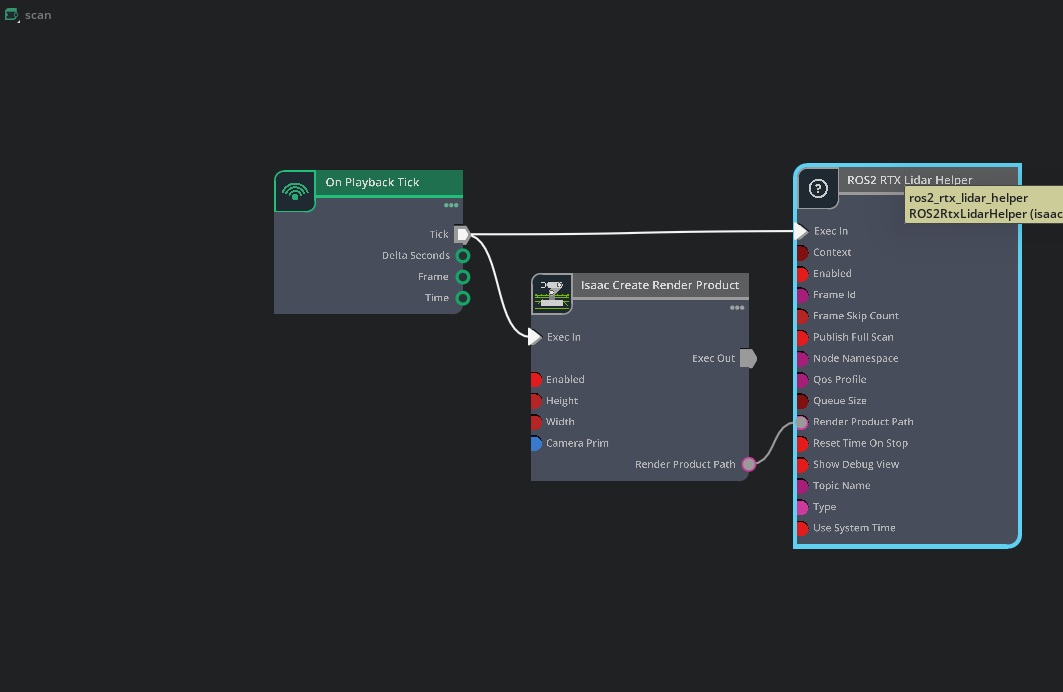The width and height of the screenshot is (1063, 692).
Task: Click the Tick output port on On Playback Tick
Action: pos(462,235)
